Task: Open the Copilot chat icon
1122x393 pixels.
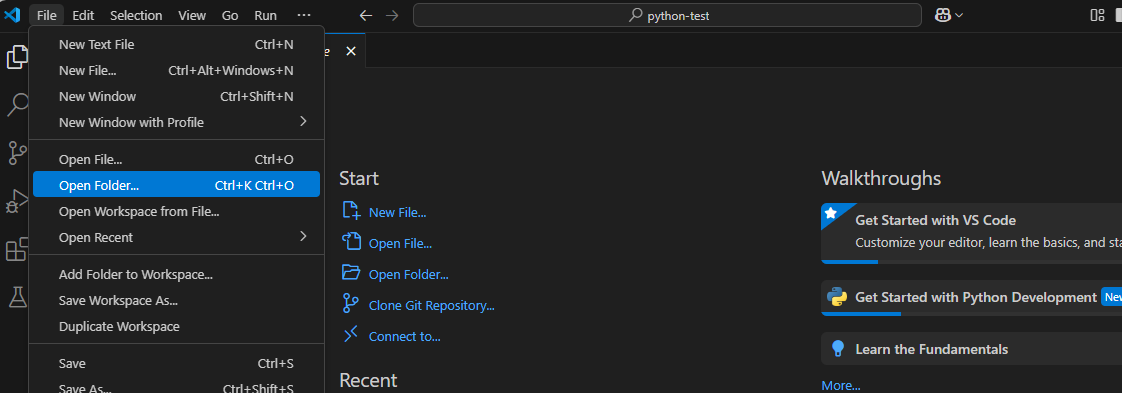Action: pos(942,15)
